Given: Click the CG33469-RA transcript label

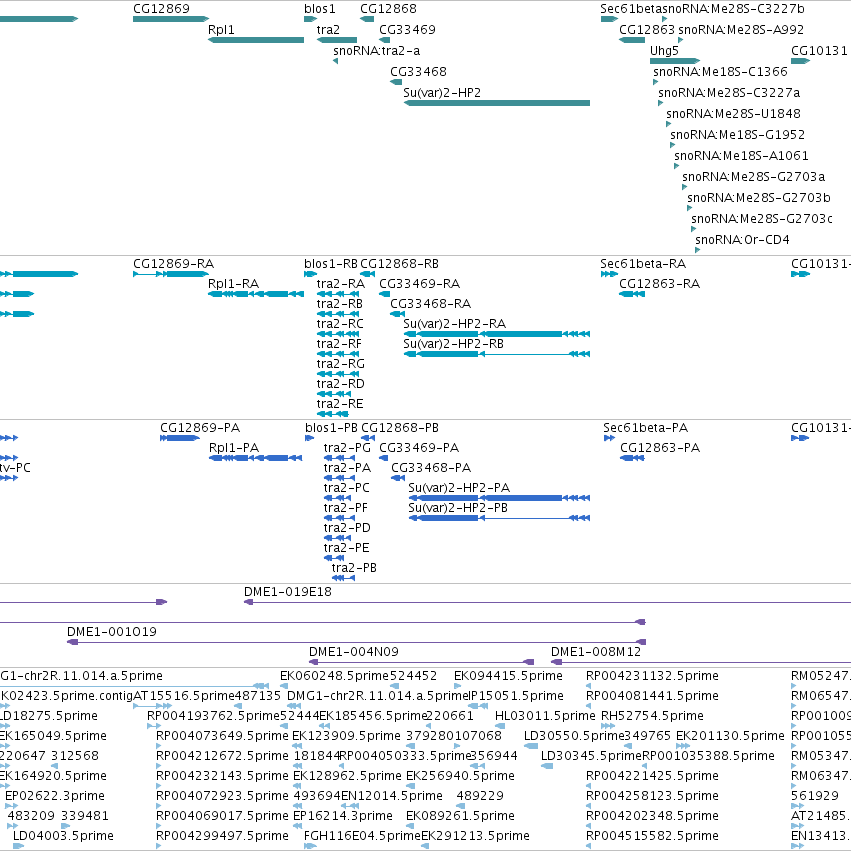Looking at the screenshot, I should pos(420,284).
